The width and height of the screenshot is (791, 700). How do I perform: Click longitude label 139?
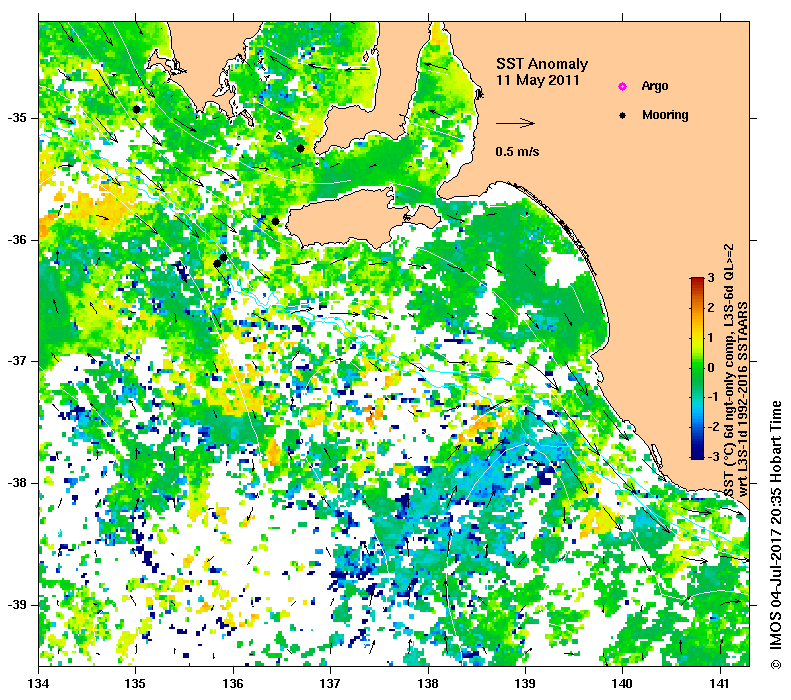tap(525, 683)
